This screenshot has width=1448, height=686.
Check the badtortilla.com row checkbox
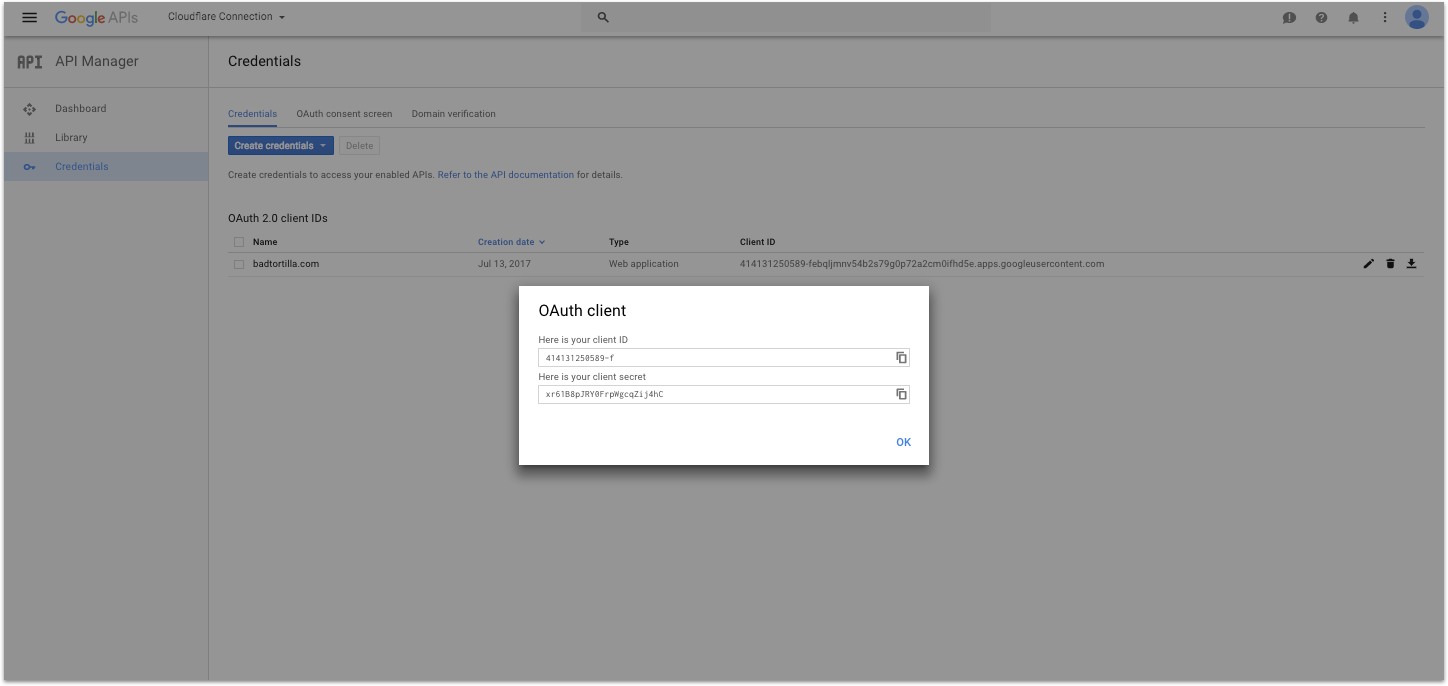tap(238, 263)
